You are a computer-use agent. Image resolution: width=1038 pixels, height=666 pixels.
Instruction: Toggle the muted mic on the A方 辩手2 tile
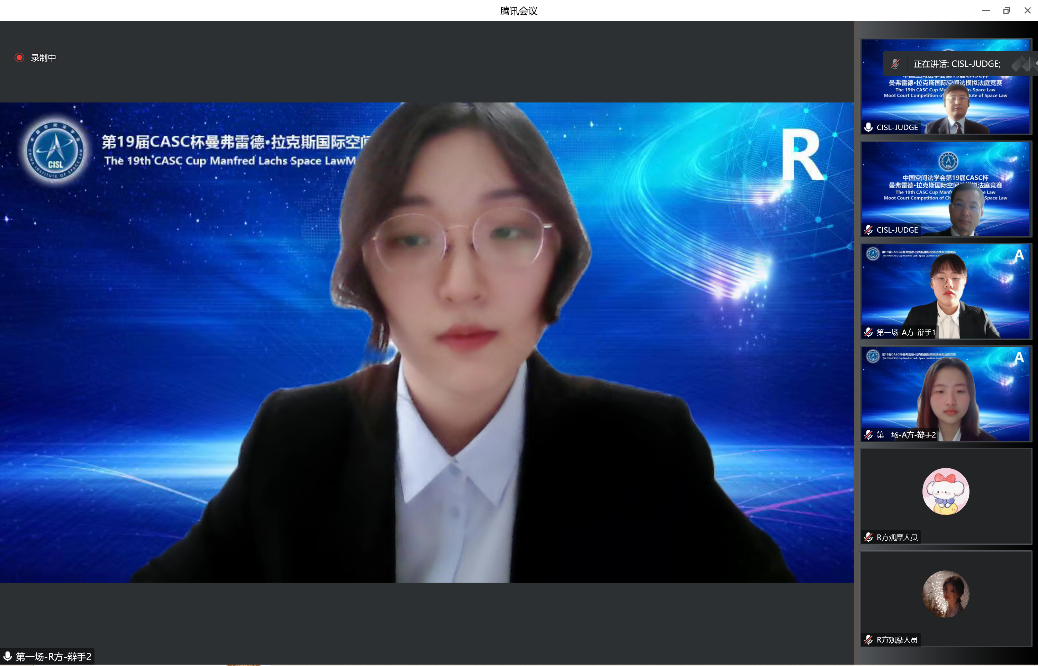pyautogui.click(x=869, y=435)
